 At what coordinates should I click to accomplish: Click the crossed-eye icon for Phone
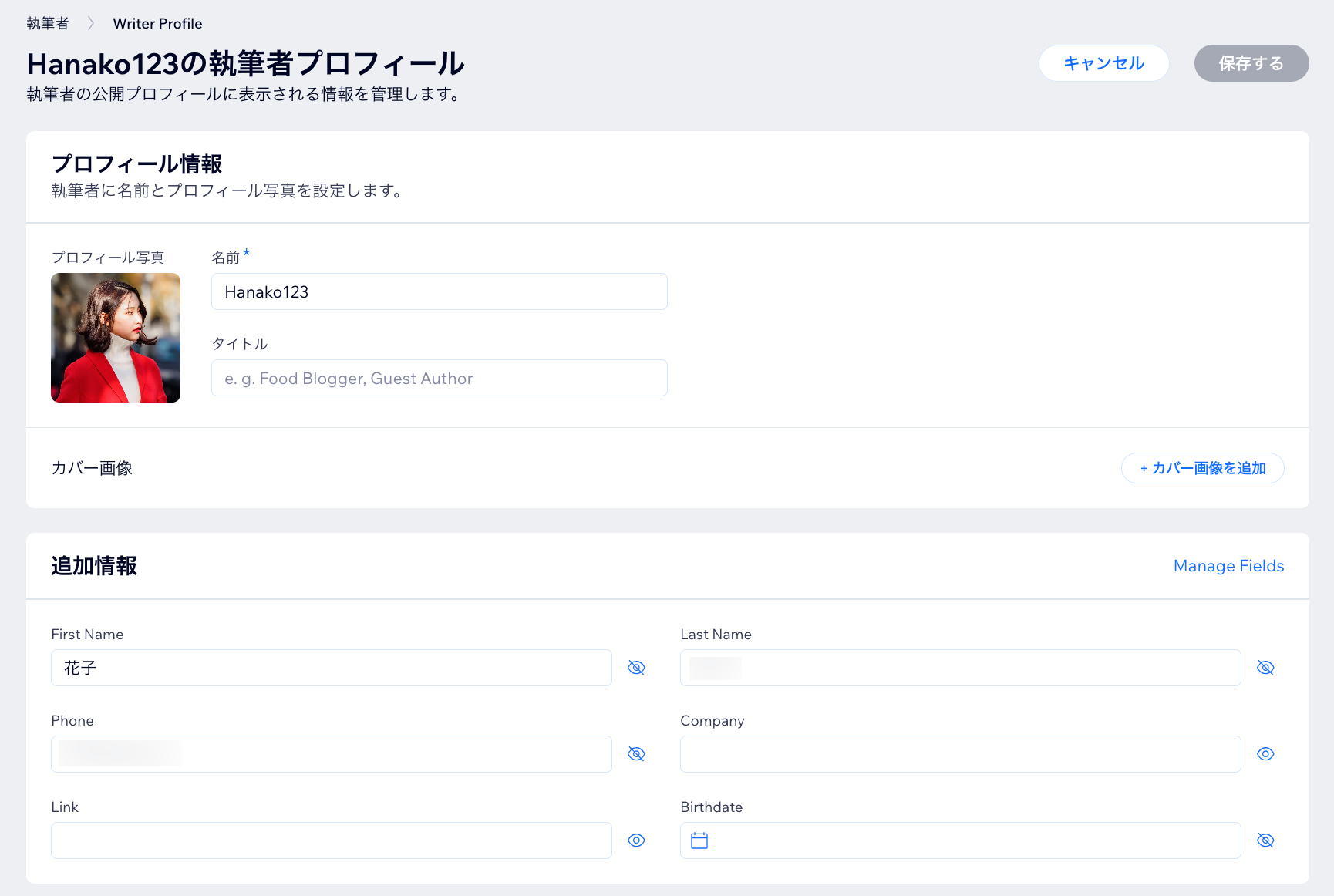[x=636, y=754]
